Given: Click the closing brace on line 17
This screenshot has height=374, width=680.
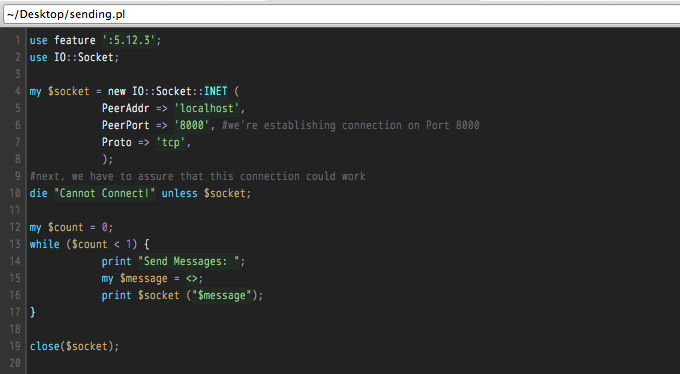Looking at the screenshot, I should click(33, 312).
